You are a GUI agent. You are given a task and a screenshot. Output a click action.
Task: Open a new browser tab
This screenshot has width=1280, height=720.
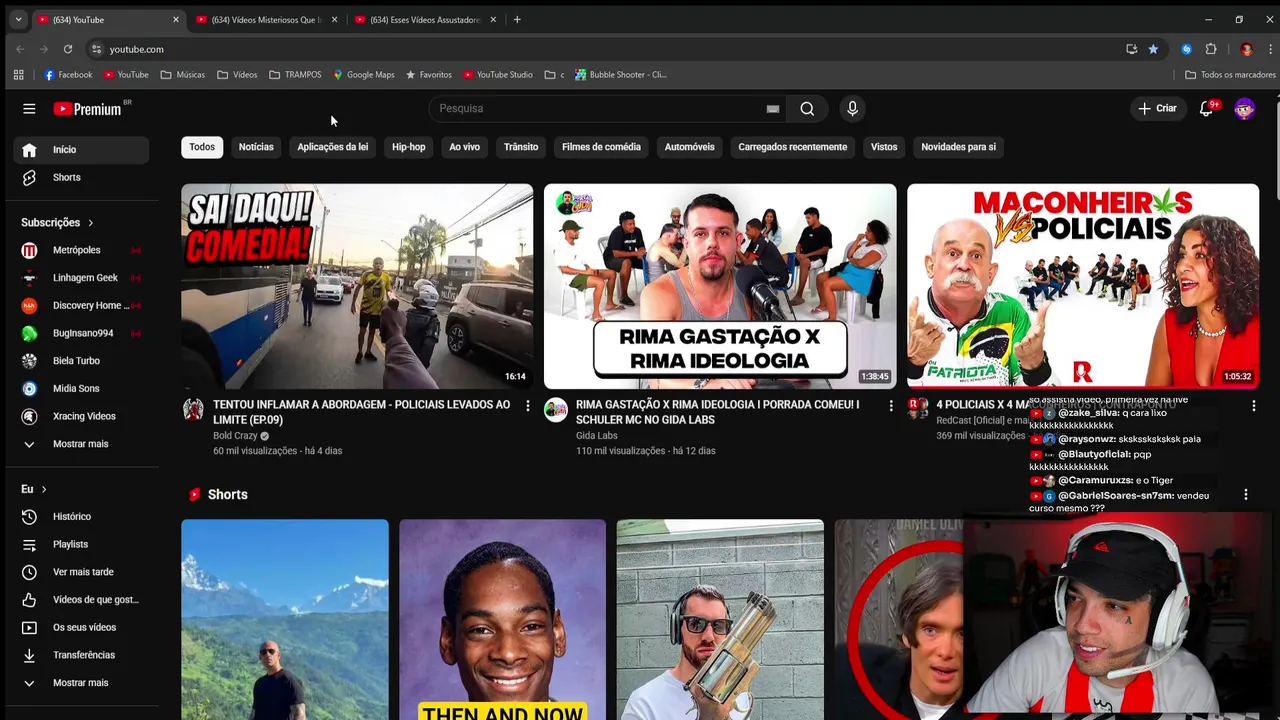click(517, 20)
